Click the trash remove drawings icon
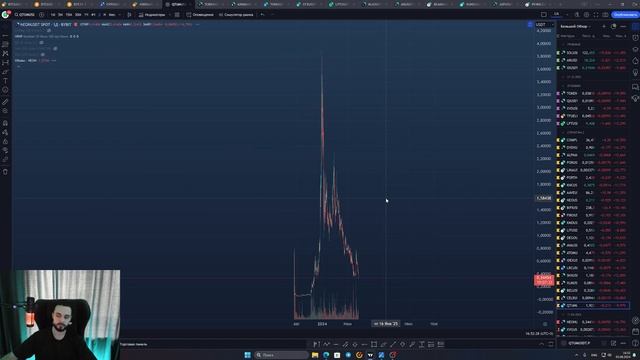This screenshot has height=360, width=640. pos(5,172)
